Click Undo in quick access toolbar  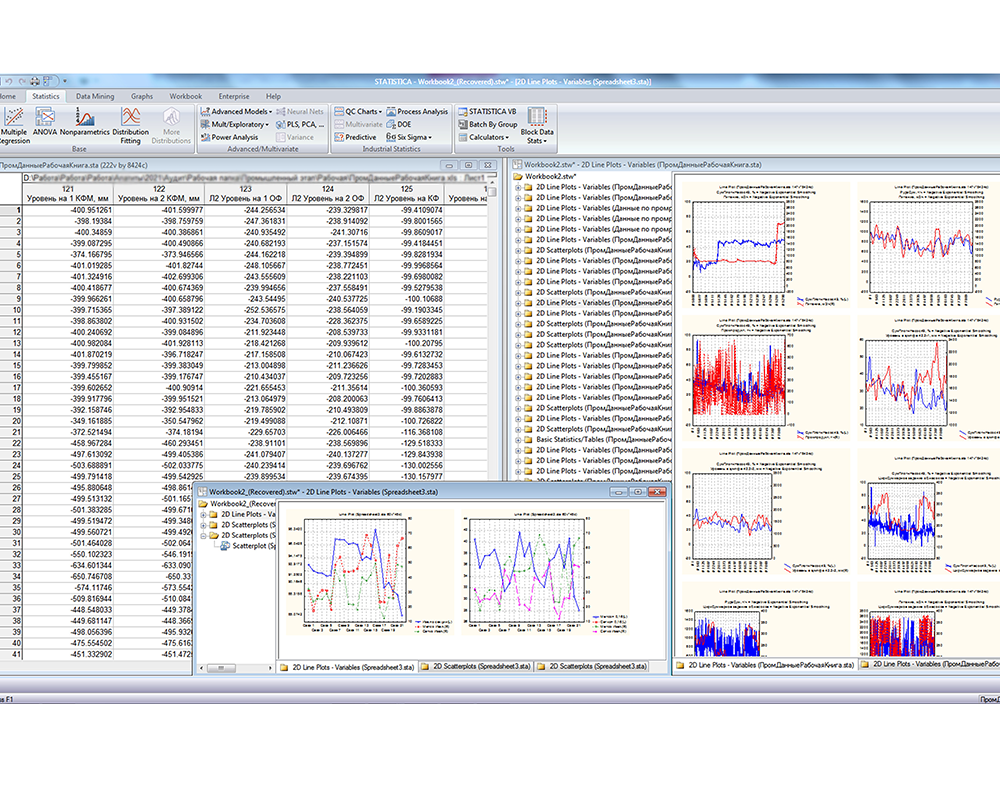[10, 82]
